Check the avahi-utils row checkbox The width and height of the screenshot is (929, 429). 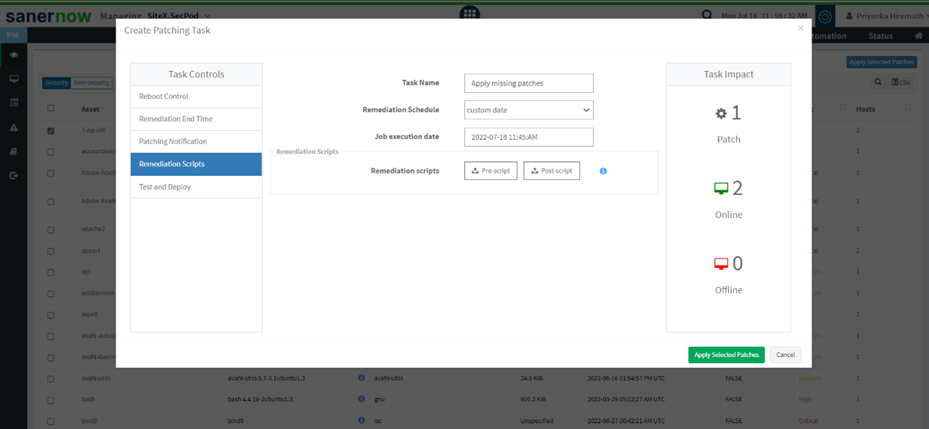tap(50, 378)
